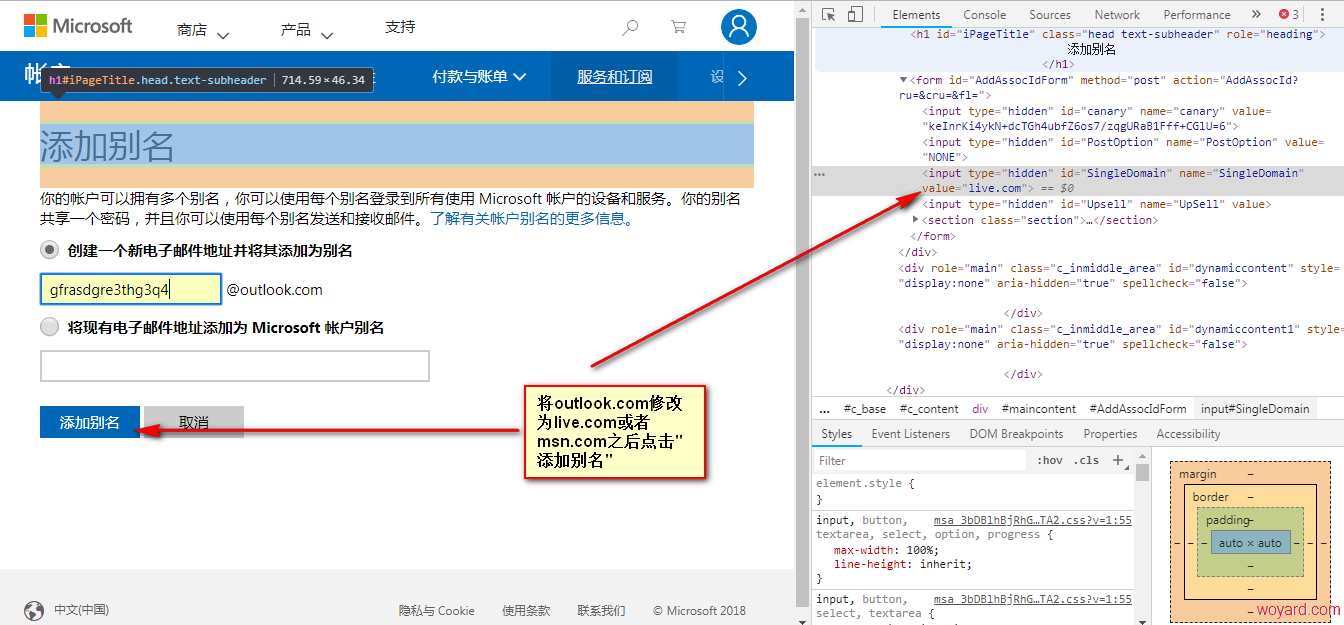Open the 联系我们 footer link

pos(601,610)
